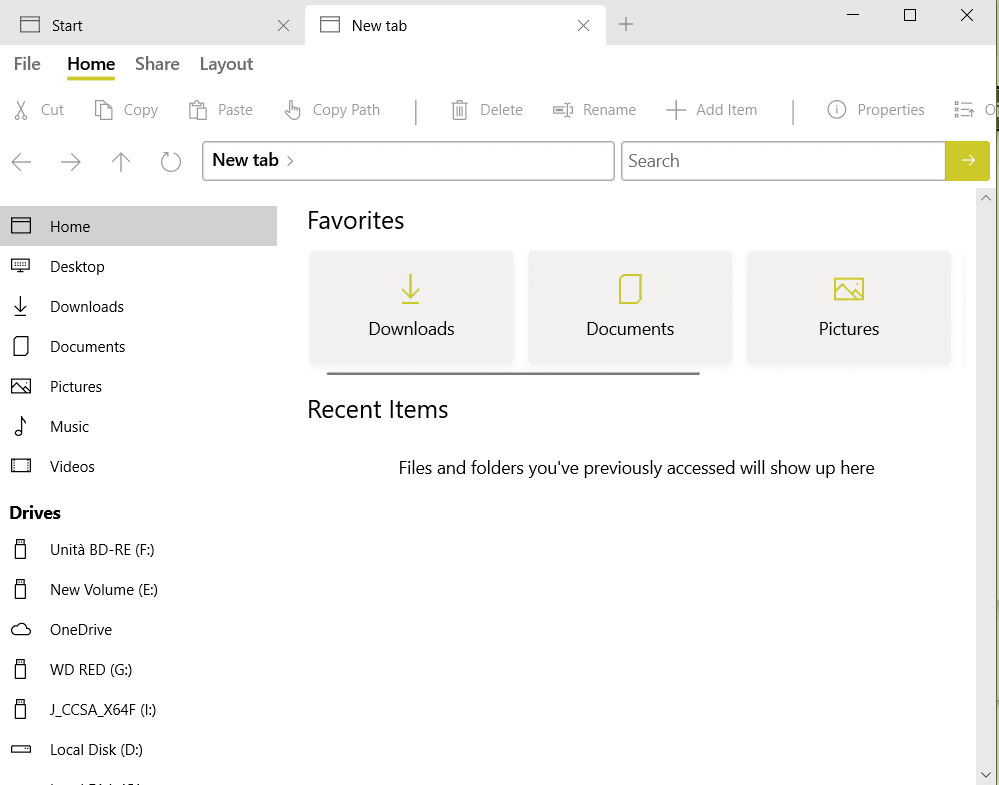
Task: Open a new tab with plus button
Action: coord(626,25)
